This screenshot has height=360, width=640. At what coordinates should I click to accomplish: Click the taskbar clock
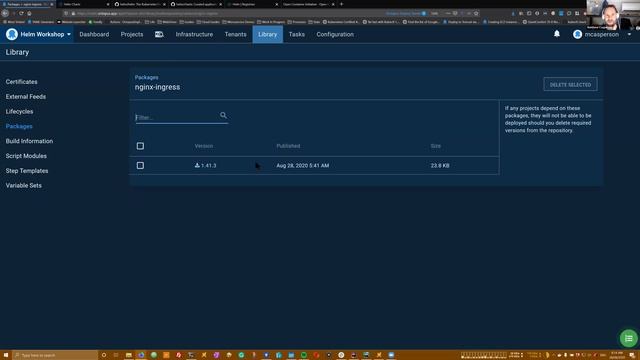pyautogui.click(x=617, y=355)
